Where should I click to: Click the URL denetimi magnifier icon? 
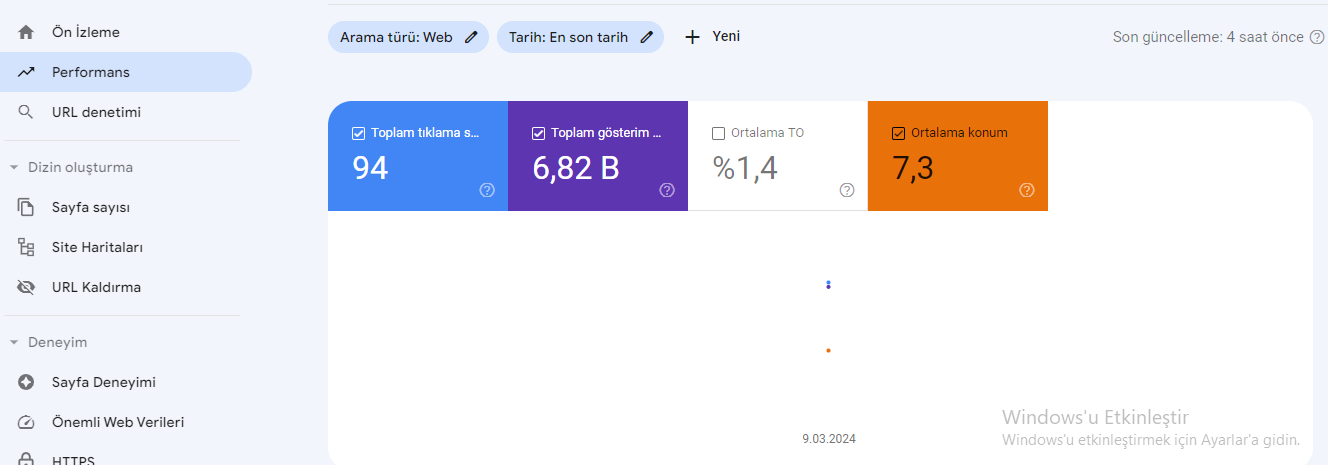pos(26,112)
